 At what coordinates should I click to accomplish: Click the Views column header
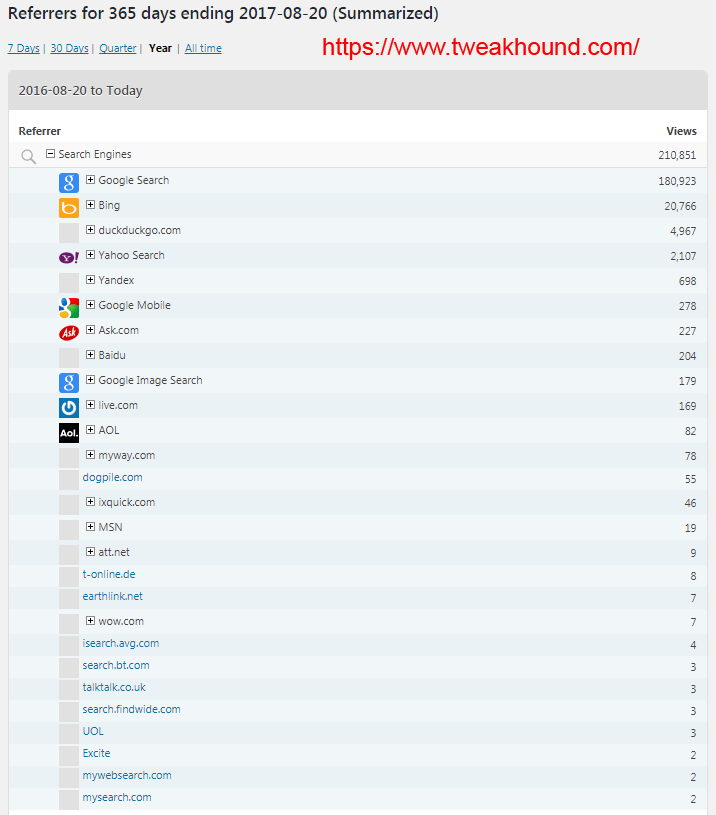tap(681, 131)
